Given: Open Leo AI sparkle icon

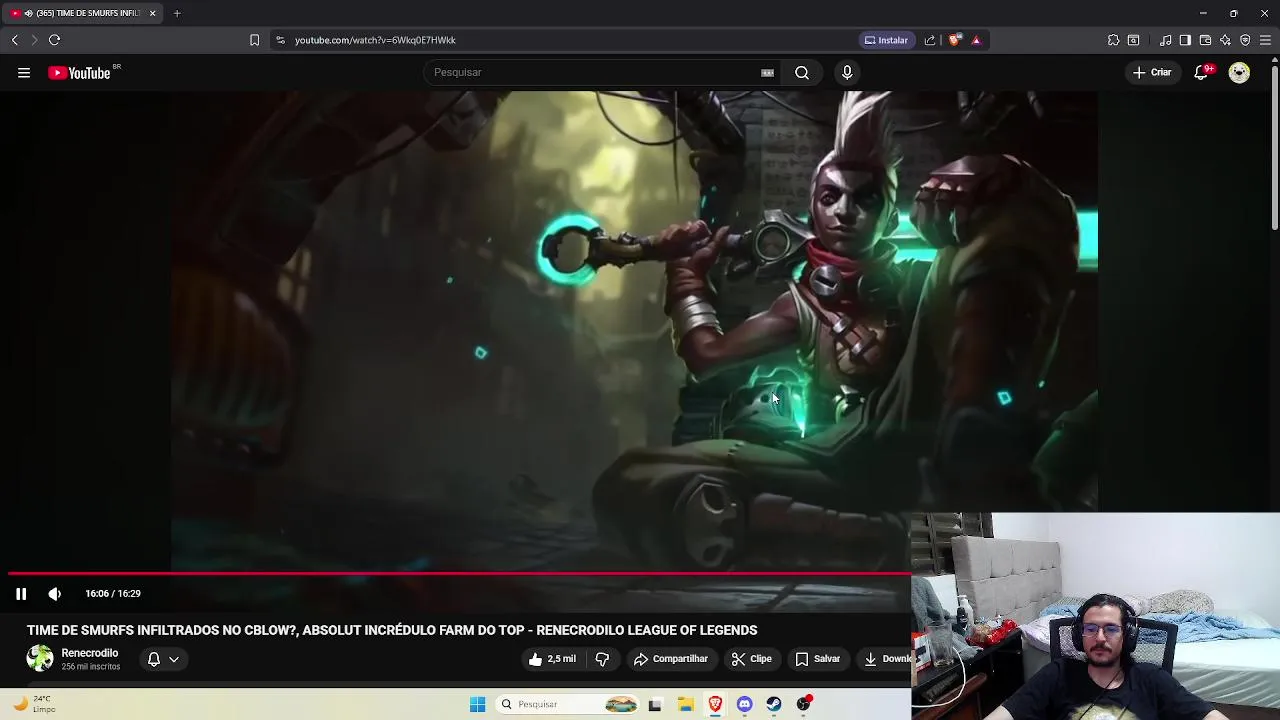Looking at the screenshot, I should [x=1225, y=40].
